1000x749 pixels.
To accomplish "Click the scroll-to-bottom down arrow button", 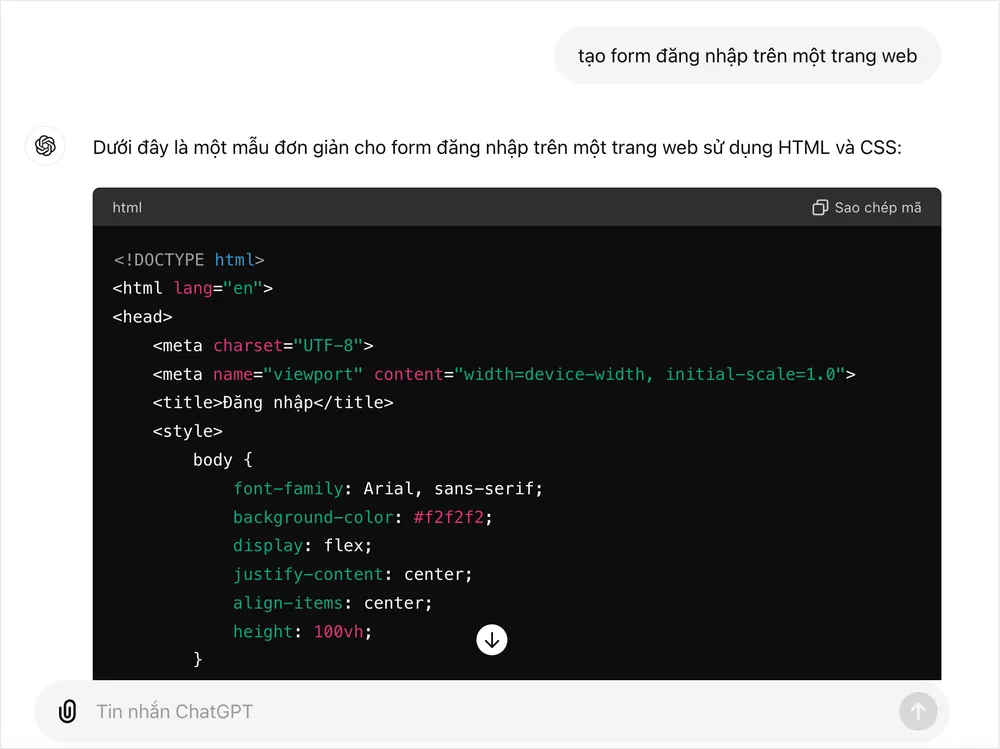I will [x=492, y=639].
